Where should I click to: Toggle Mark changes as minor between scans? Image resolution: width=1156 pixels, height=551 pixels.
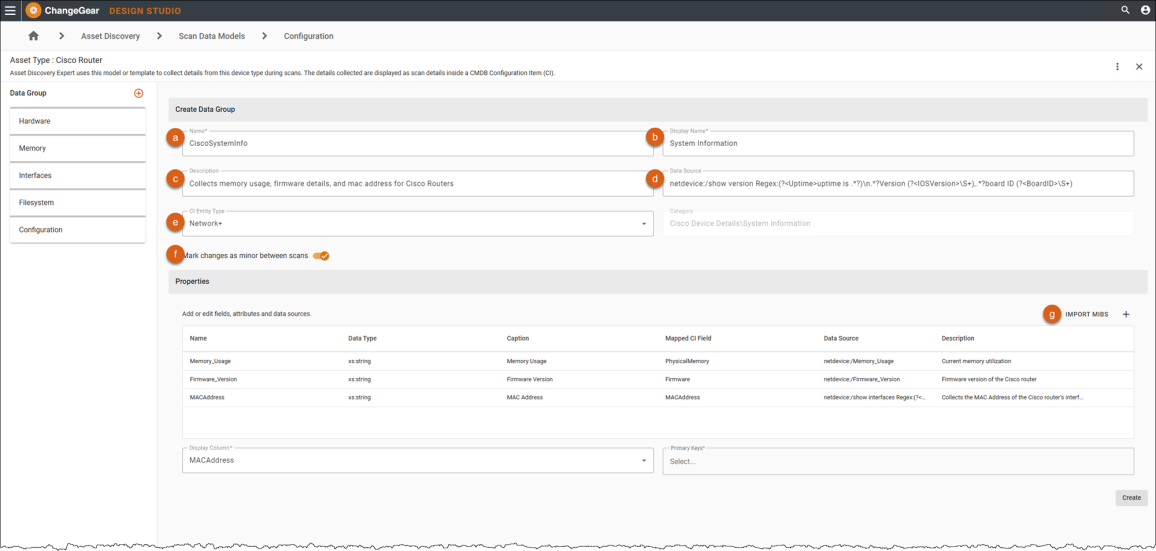click(x=321, y=256)
